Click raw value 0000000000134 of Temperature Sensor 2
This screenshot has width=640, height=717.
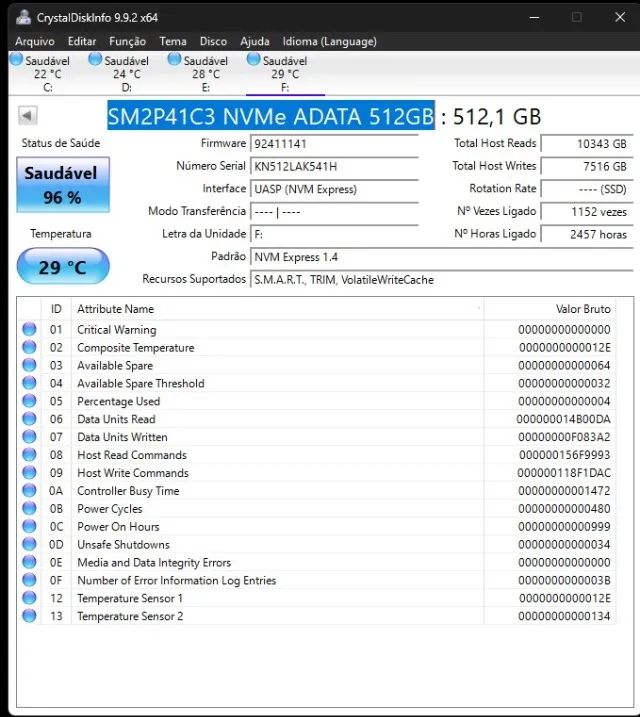(564, 616)
